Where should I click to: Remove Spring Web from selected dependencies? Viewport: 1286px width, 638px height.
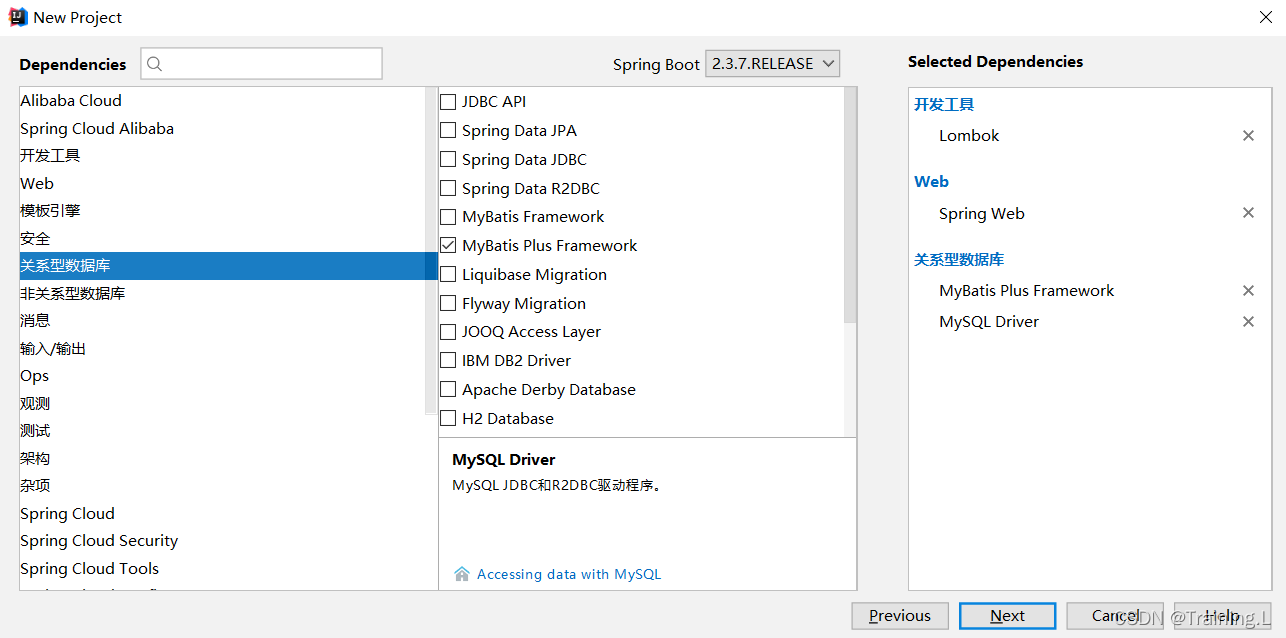click(x=1248, y=213)
